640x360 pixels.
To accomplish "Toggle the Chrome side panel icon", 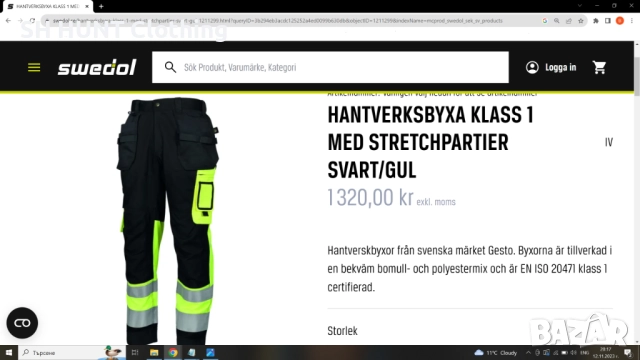I will click(607, 20).
